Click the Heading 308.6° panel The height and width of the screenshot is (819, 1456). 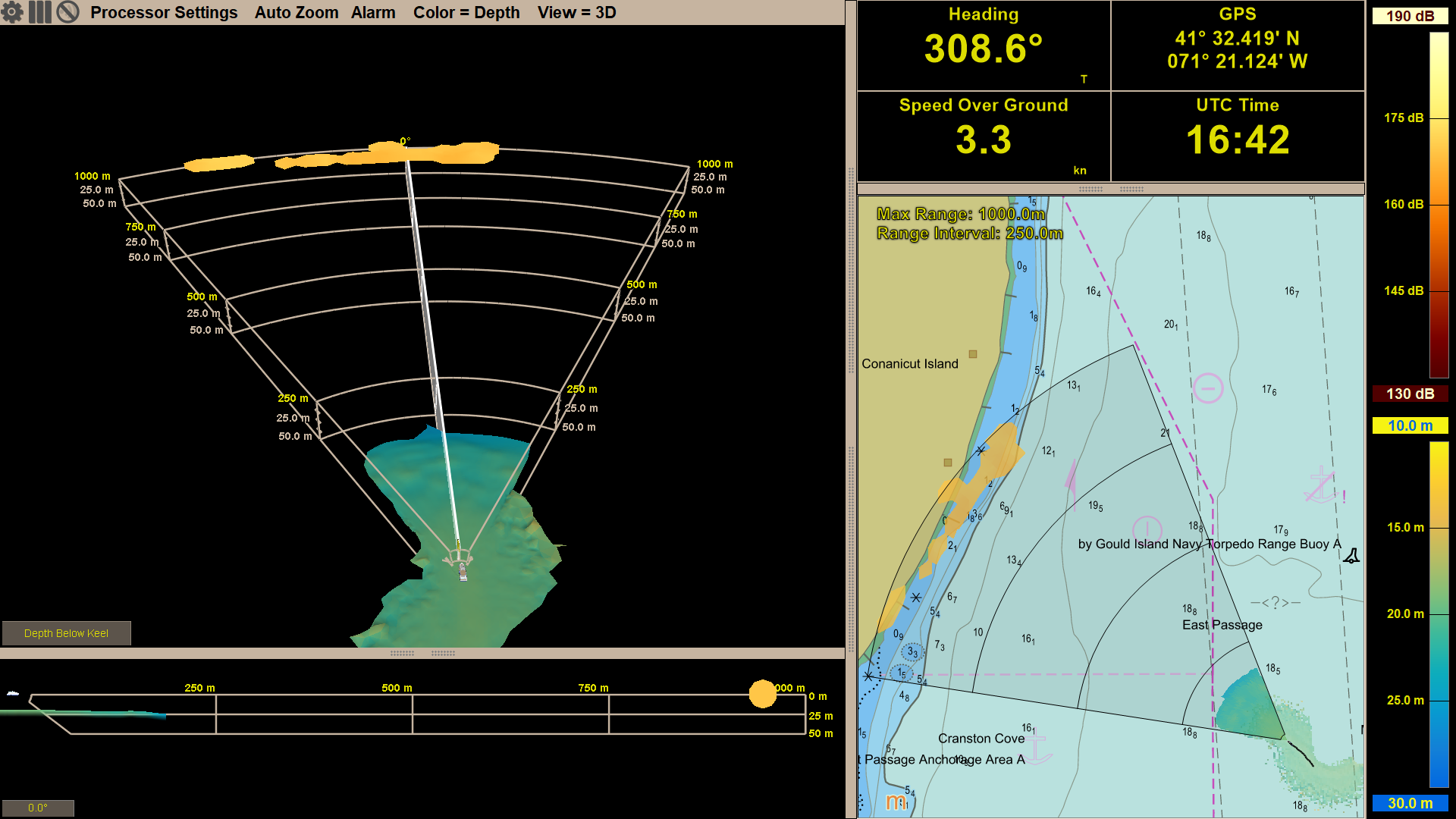tap(982, 45)
